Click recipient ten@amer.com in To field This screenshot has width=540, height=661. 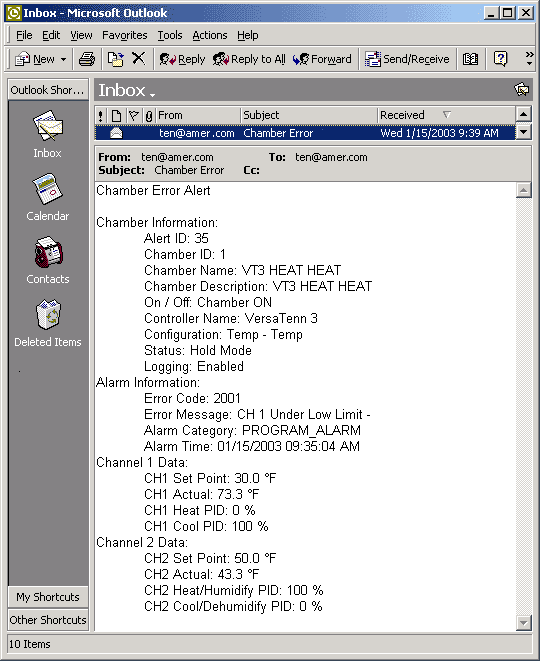(331, 157)
